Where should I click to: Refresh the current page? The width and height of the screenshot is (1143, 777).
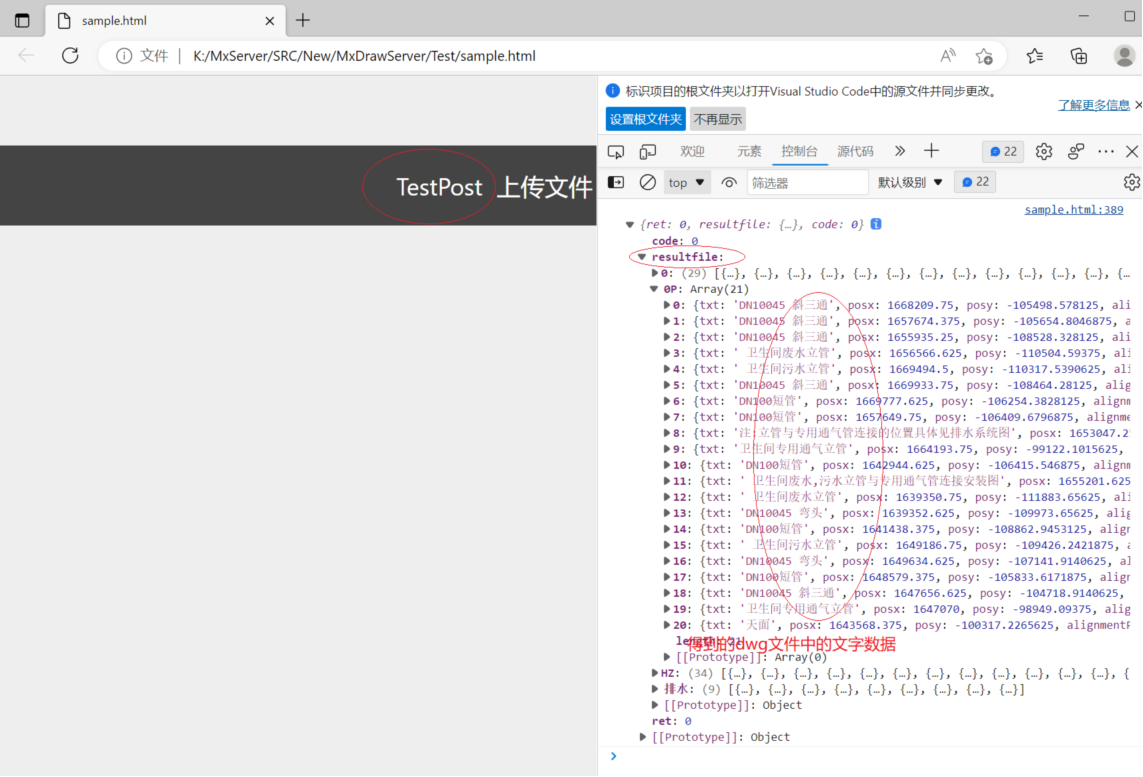[70, 56]
